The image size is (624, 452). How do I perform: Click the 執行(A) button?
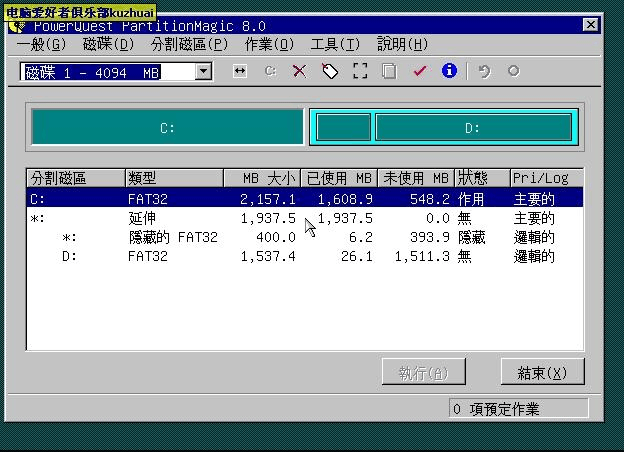tap(424, 372)
